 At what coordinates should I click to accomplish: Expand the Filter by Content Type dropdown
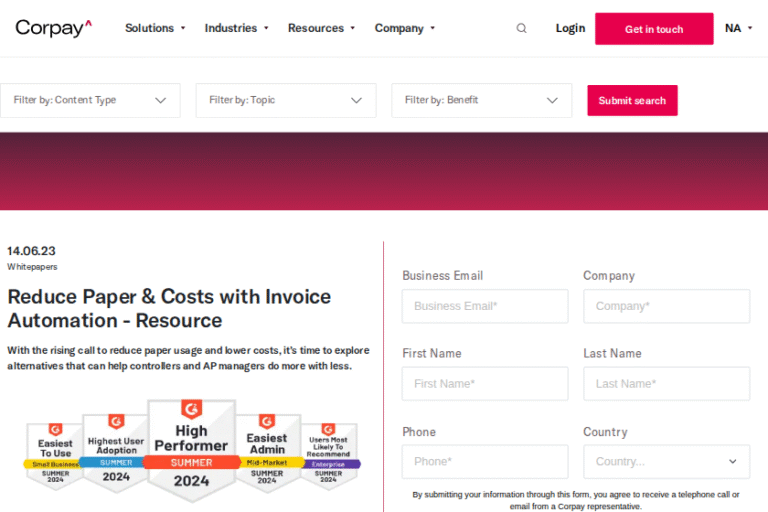point(90,100)
